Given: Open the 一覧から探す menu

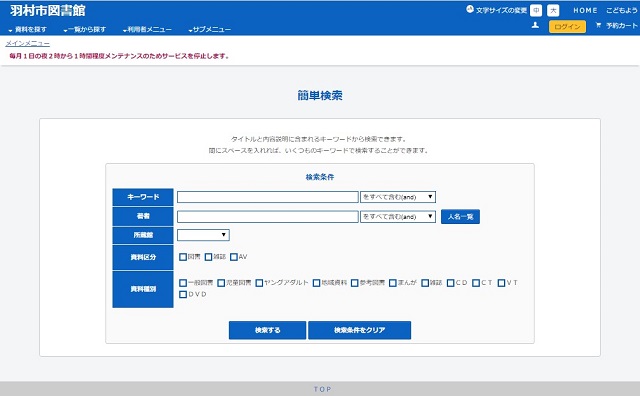Looking at the screenshot, I should pyautogui.click(x=85, y=29).
